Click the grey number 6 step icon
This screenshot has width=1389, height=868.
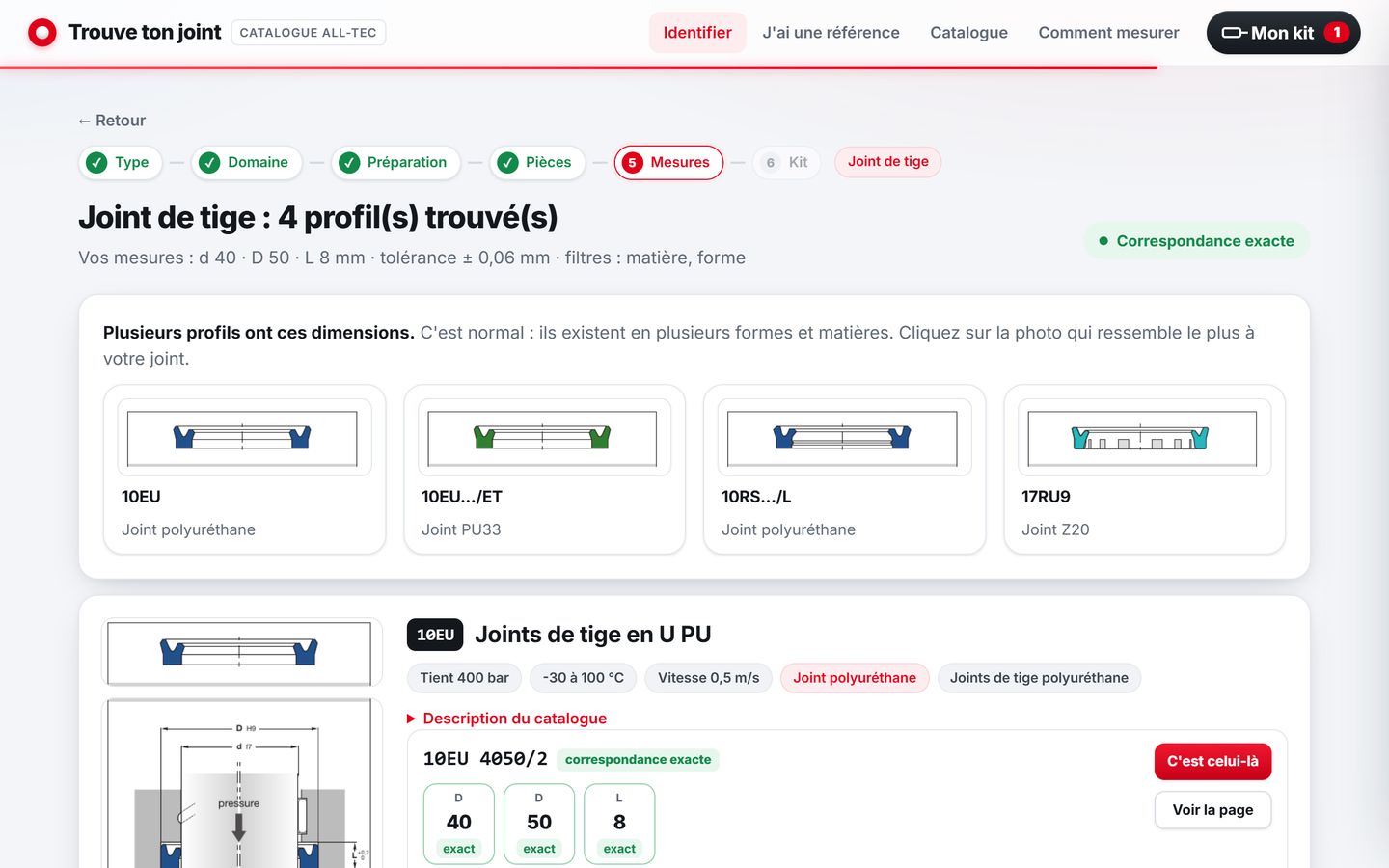pos(770,163)
